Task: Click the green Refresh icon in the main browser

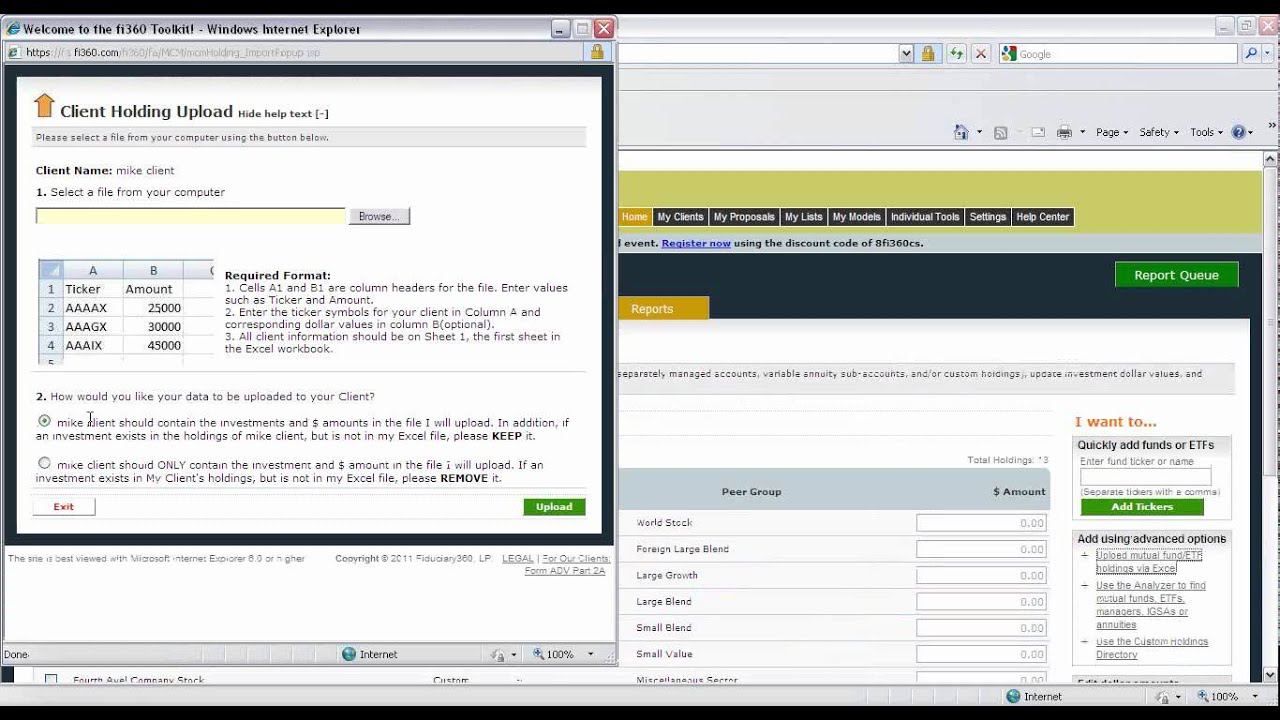Action: pyautogui.click(x=957, y=54)
